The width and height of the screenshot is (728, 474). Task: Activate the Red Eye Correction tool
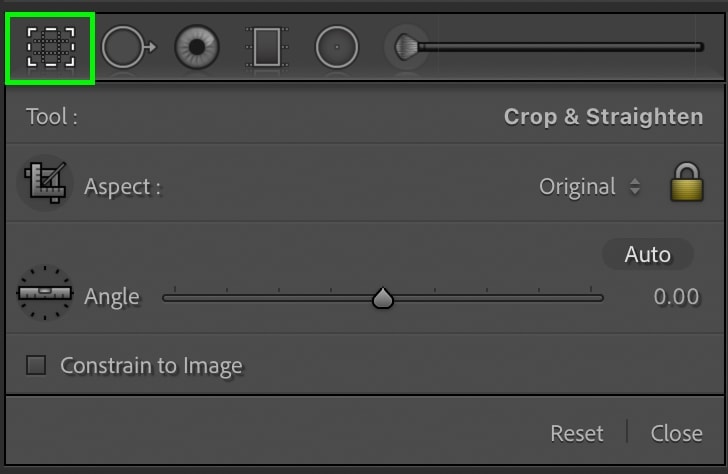(x=197, y=47)
